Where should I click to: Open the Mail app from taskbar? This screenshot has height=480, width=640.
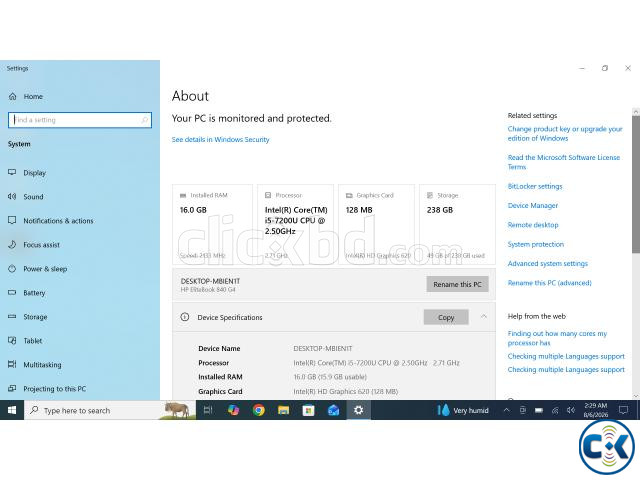click(x=333, y=410)
